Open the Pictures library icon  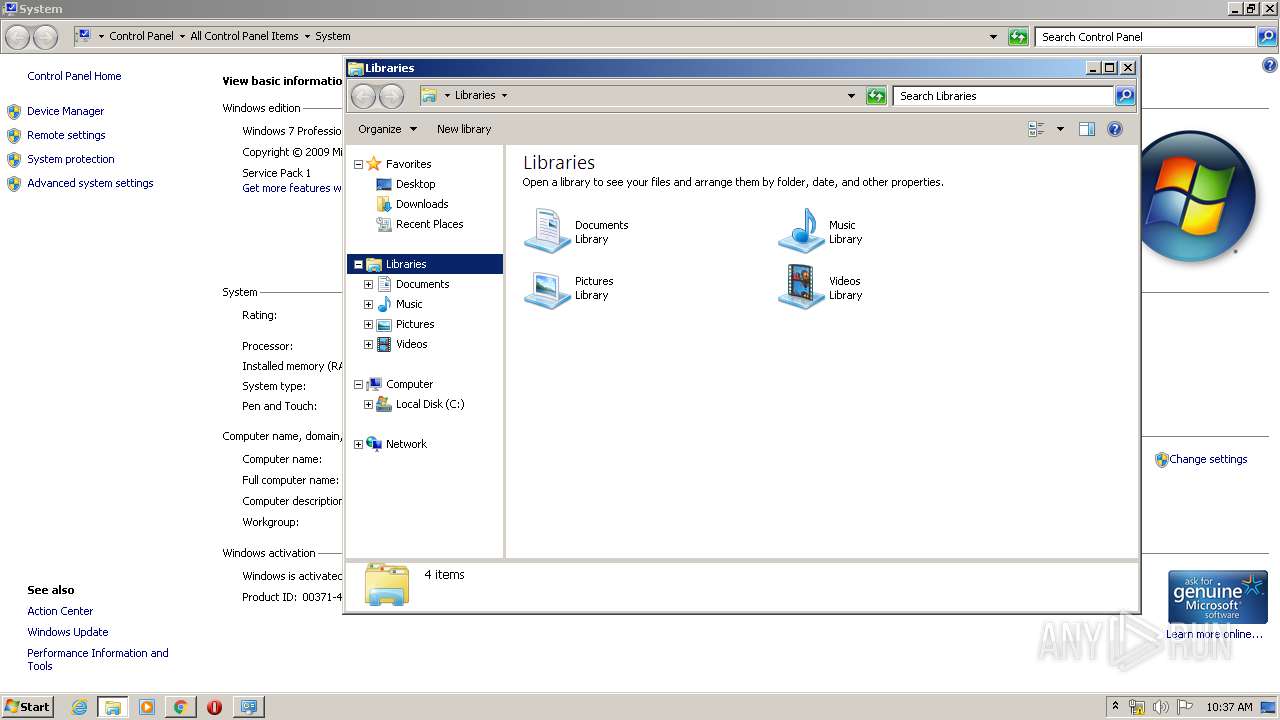pos(547,288)
